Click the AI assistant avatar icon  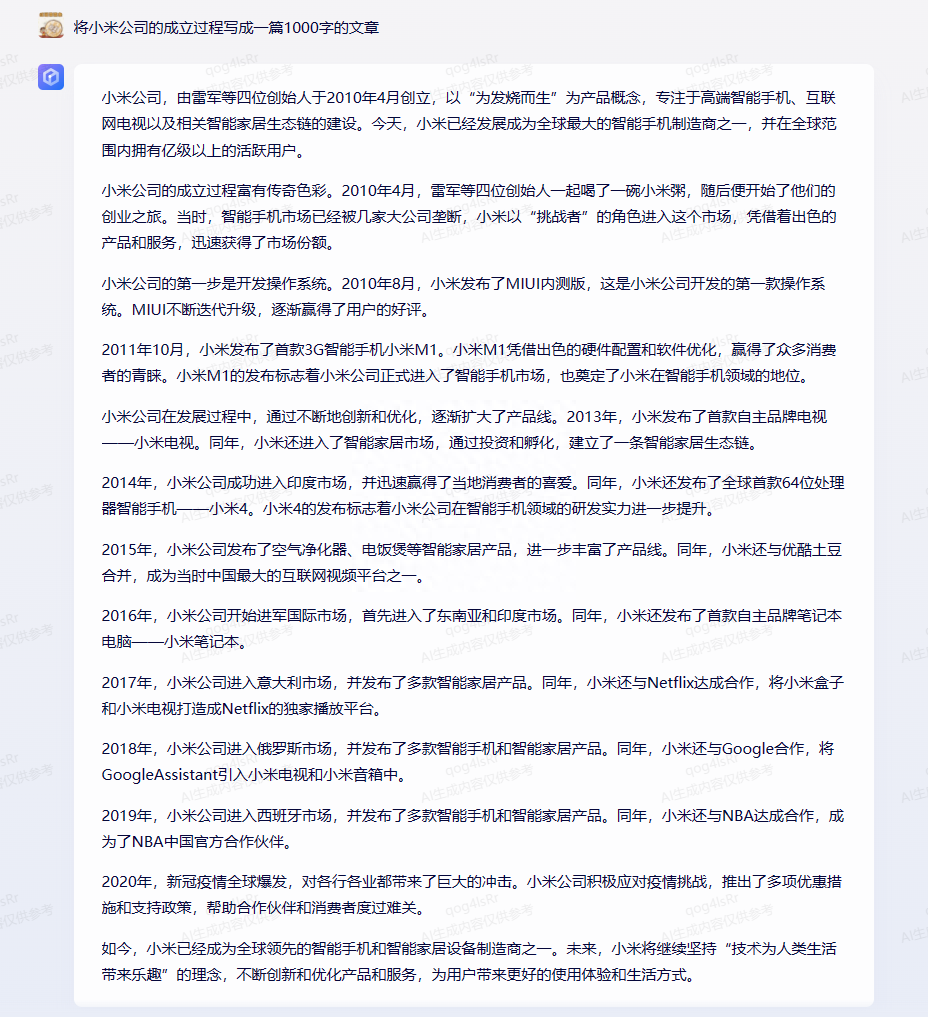[53, 78]
